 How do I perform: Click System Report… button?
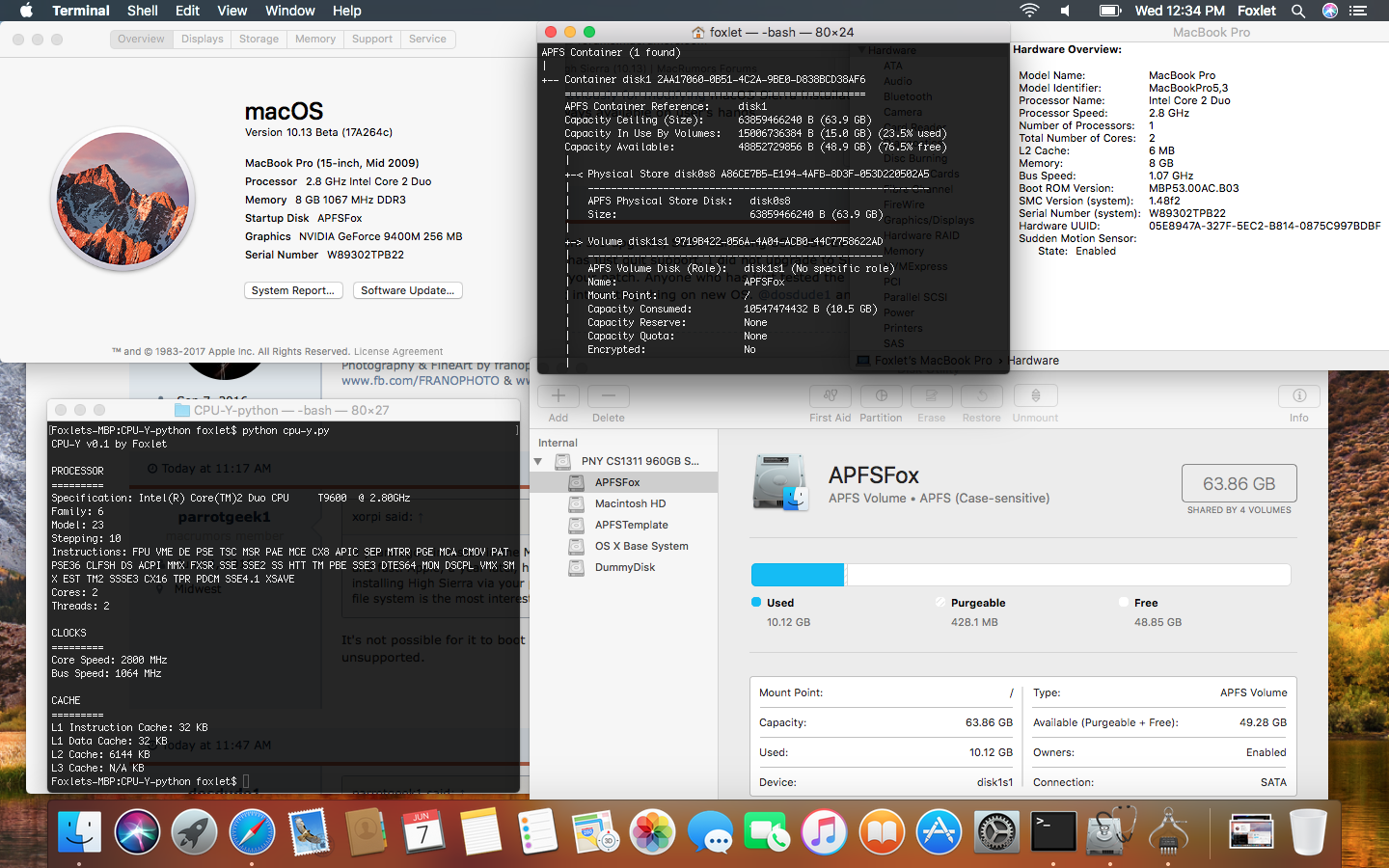pos(293,290)
